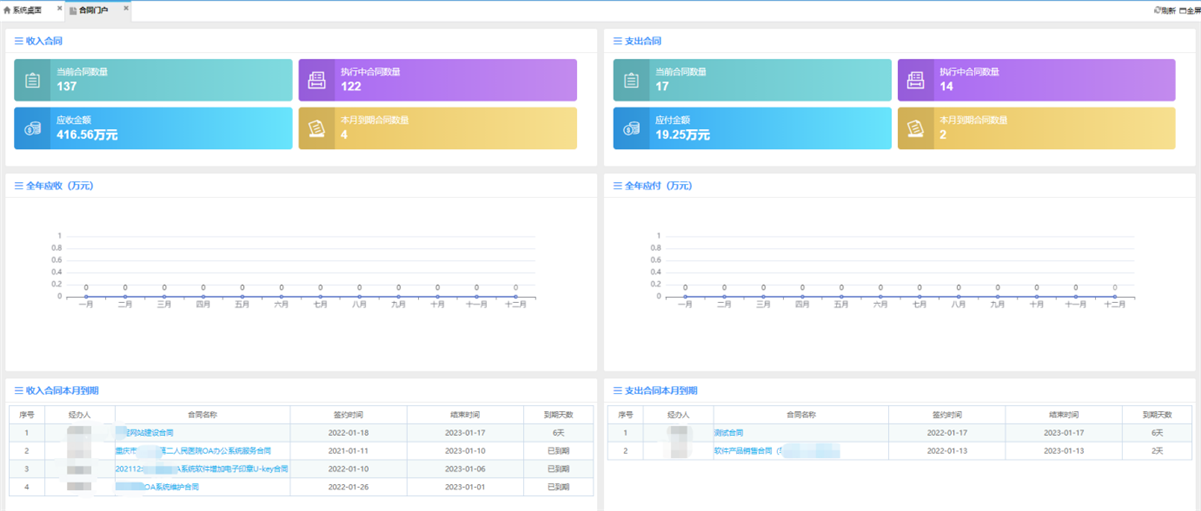Click the menu icon beside 全年应收 heading
Image resolution: width=1201 pixels, height=511 pixels.
click(19, 185)
